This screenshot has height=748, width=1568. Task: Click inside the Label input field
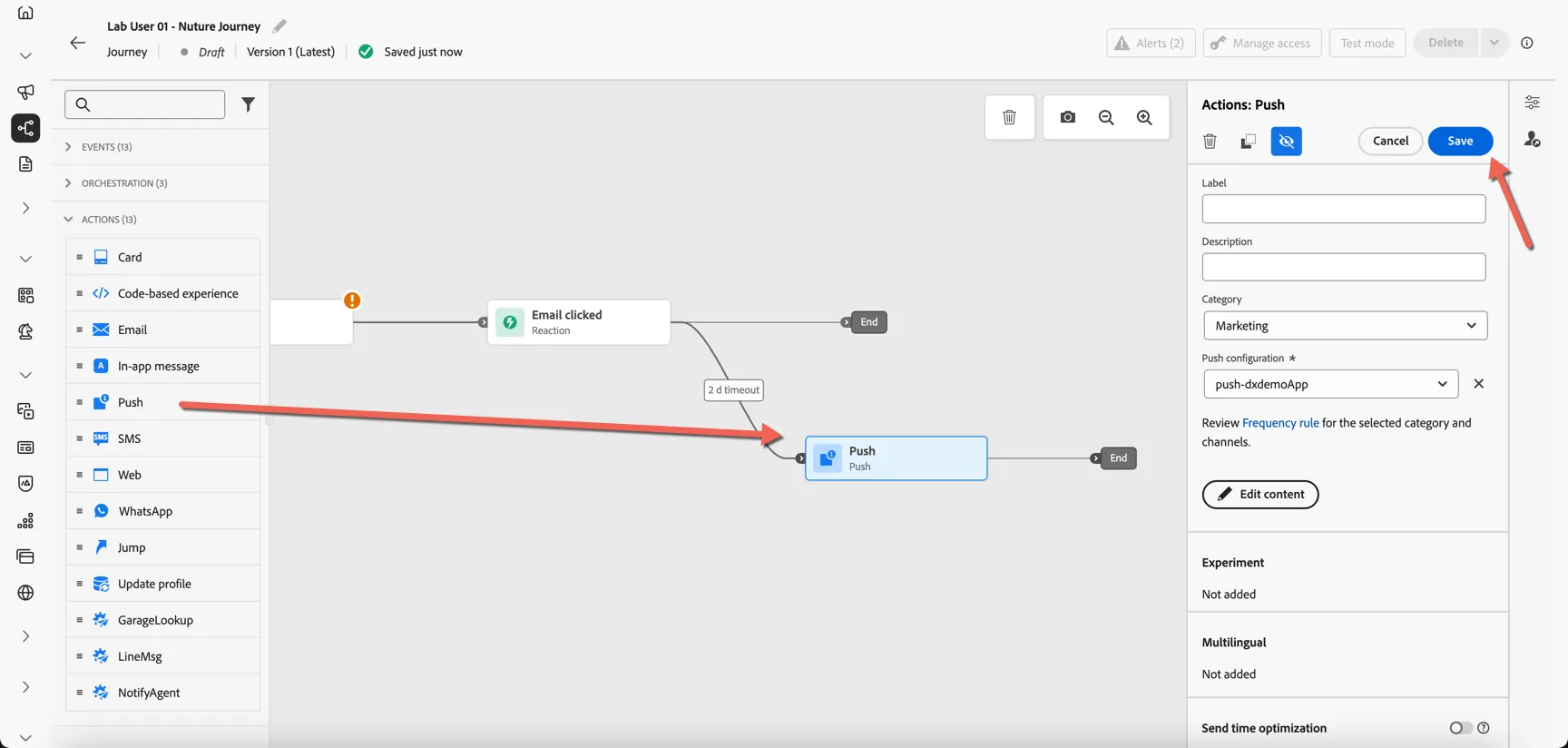tap(1343, 209)
